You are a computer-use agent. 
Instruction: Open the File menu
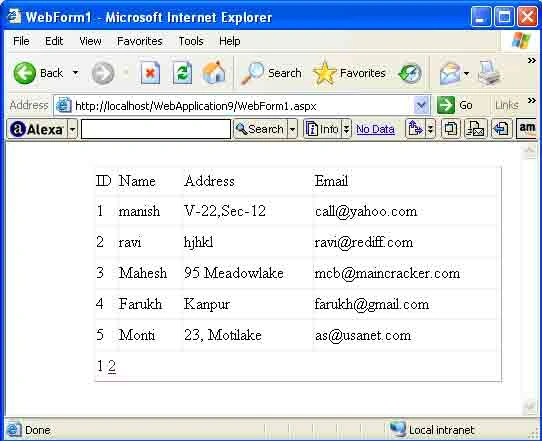(21, 41)
